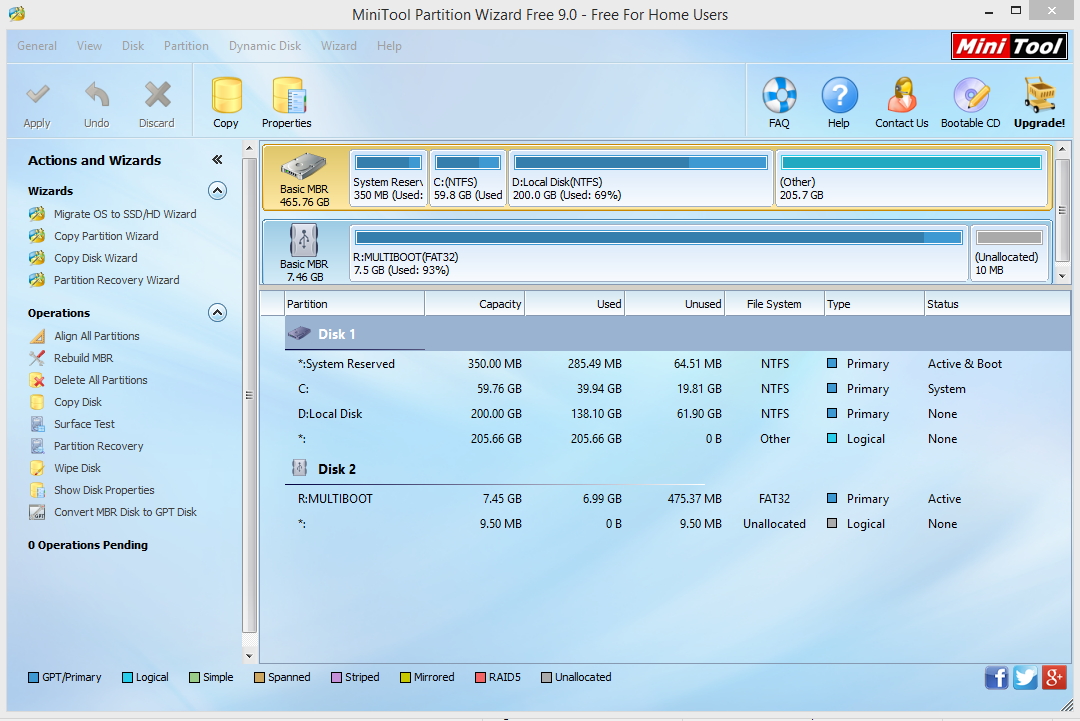Select the D:Local Disk table row
This screenshot has width=1080, height=721.
678,414
